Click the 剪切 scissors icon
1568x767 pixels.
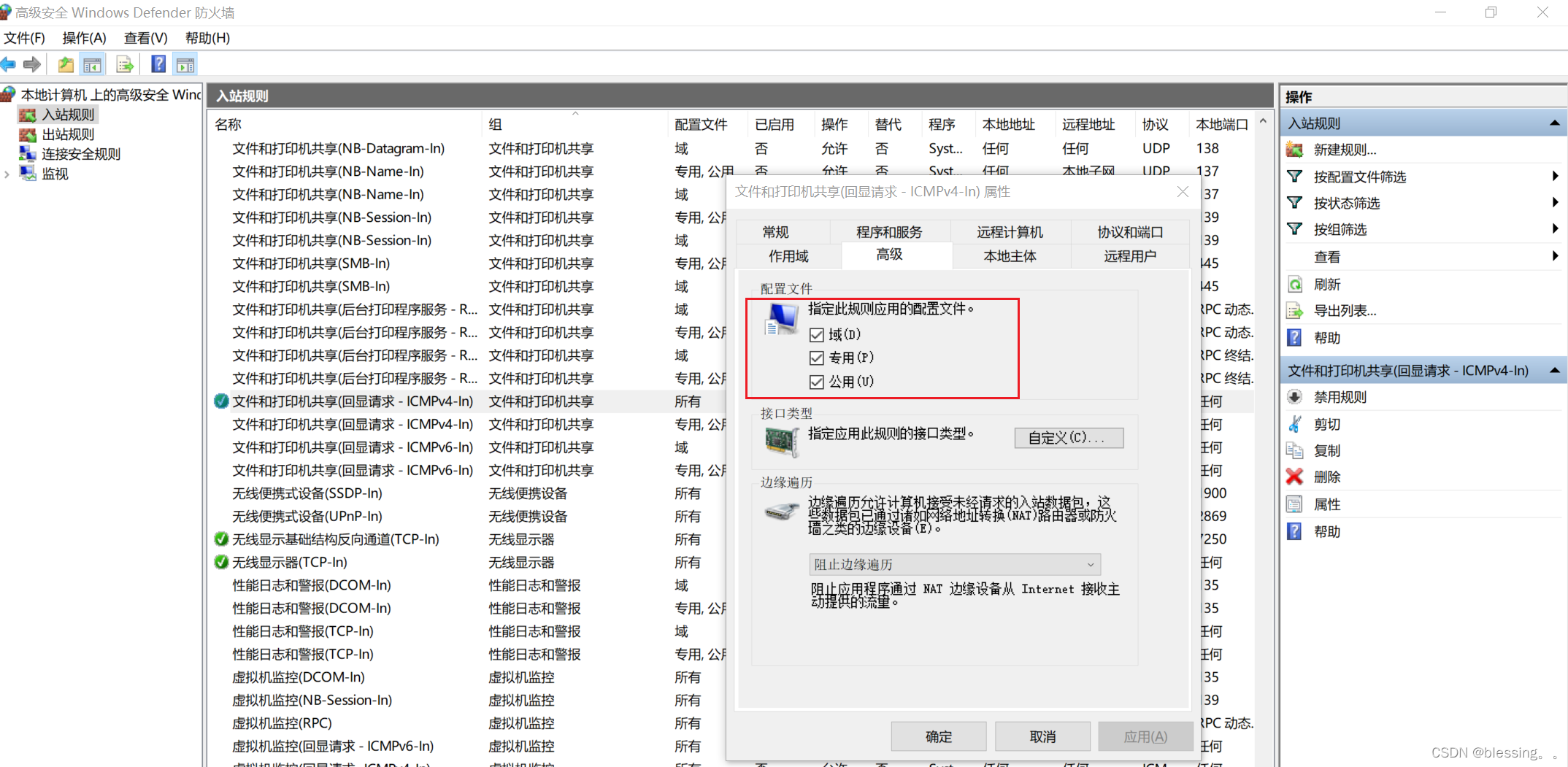1295,423
